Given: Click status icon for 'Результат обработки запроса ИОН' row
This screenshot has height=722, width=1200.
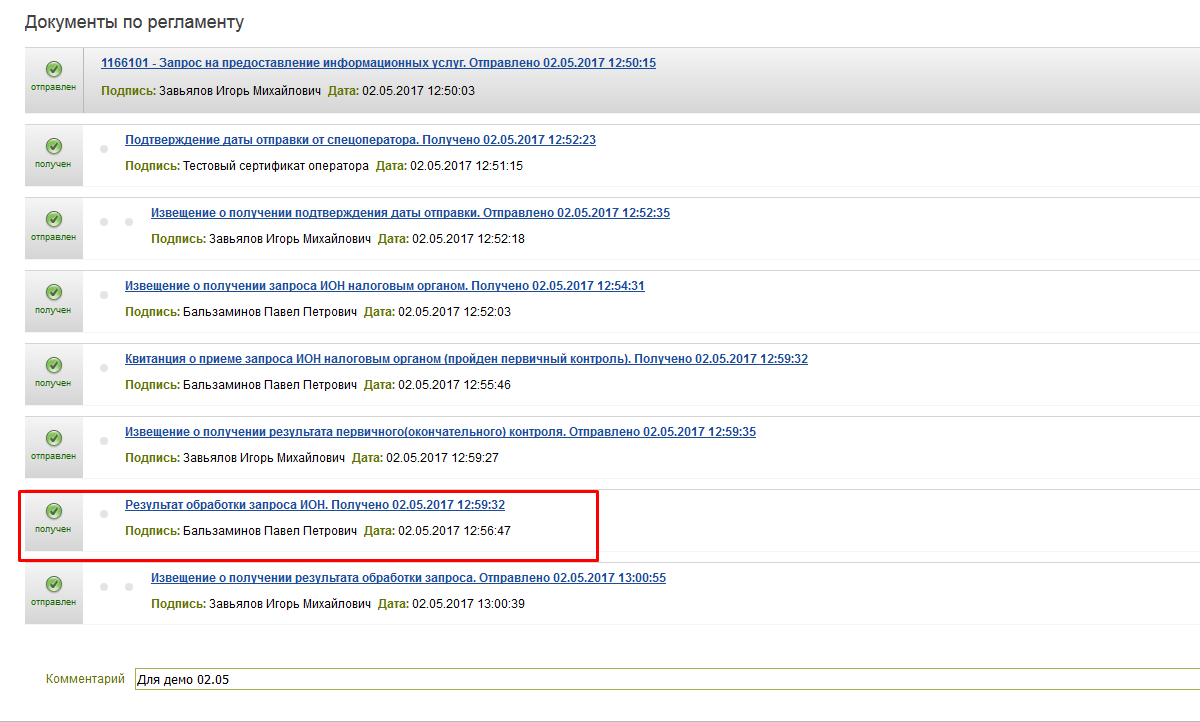Looking at the screenshot, I should coord(54,511).
